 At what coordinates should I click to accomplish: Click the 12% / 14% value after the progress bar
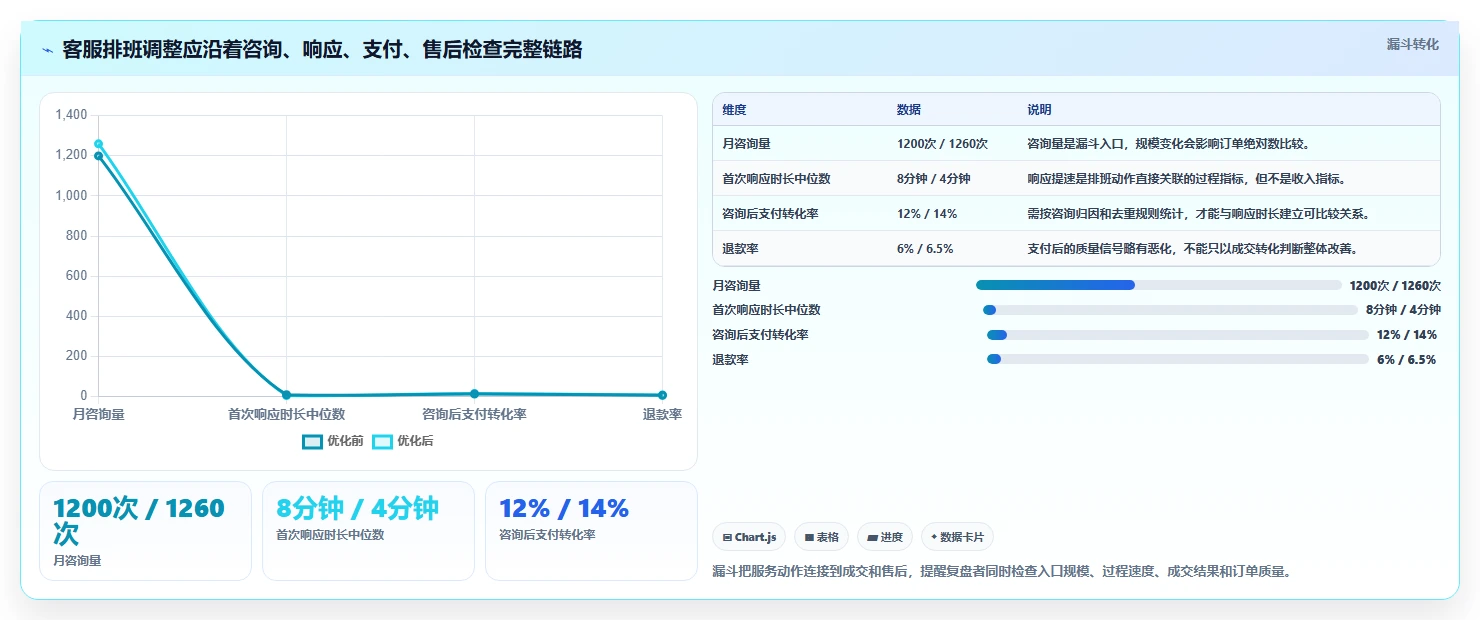click(1406, 335)
